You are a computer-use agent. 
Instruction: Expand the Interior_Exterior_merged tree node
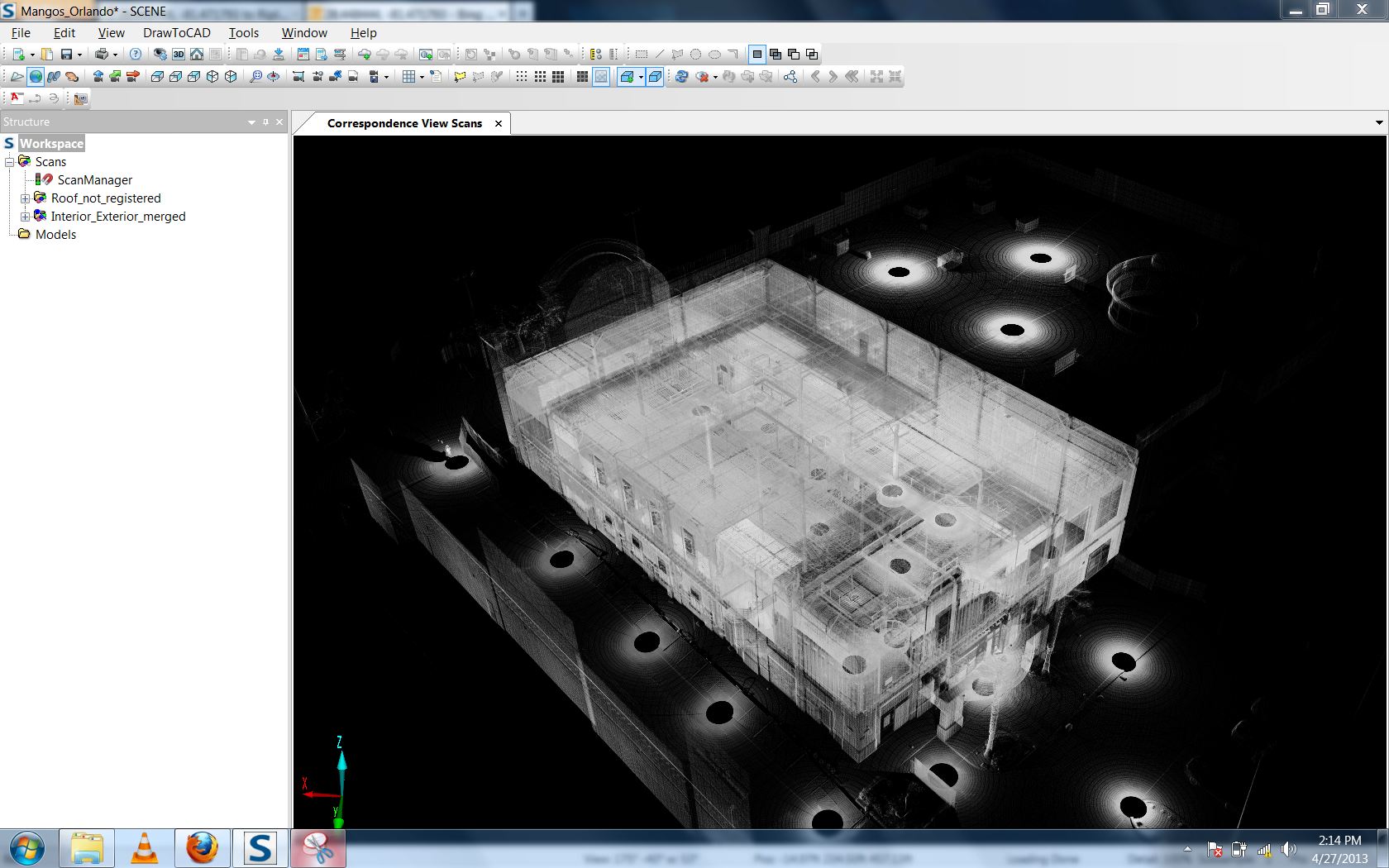pyautogui.click(x=25, y=217)
